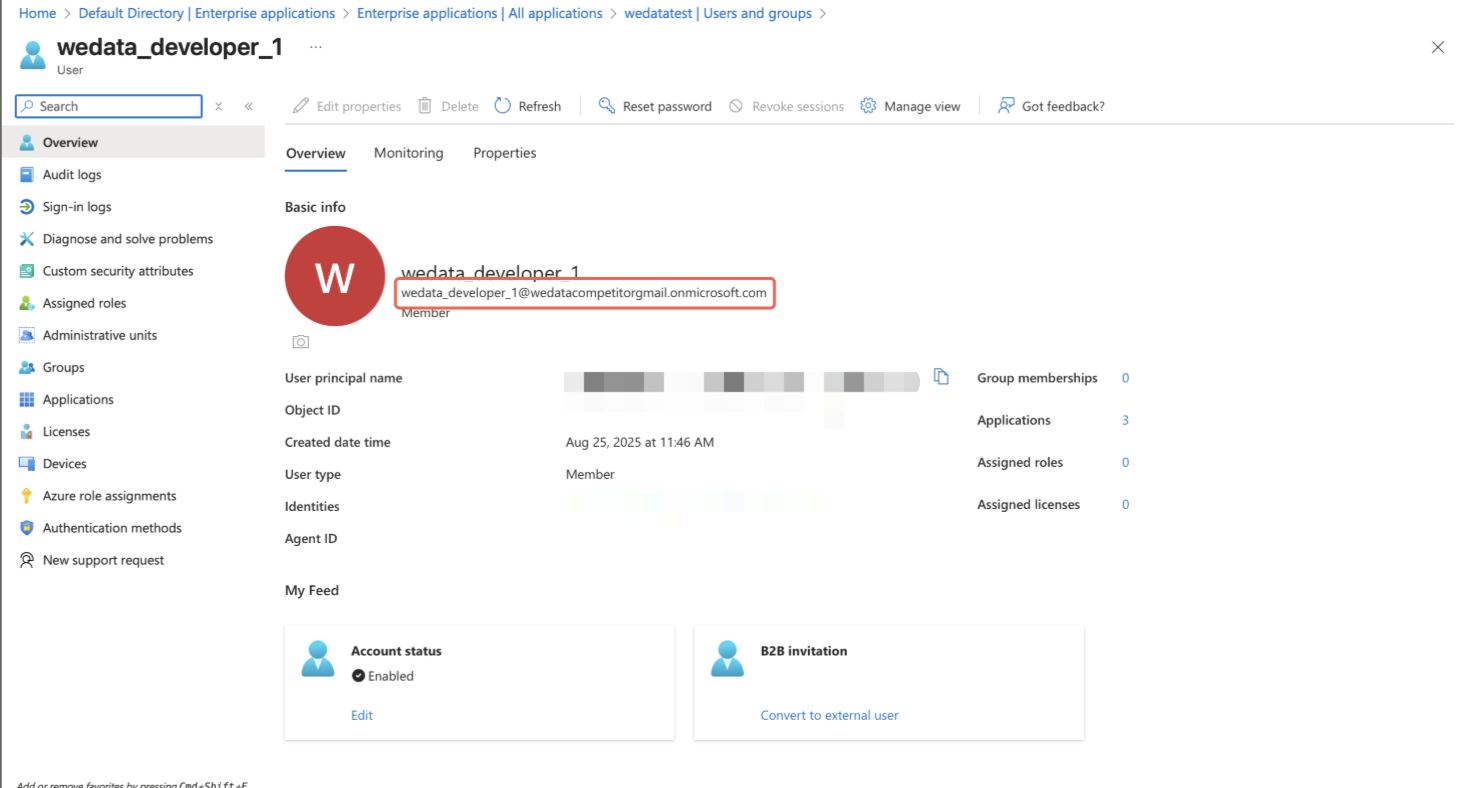Select the Overview tab
The width and height of the screenshot is (1460, 788).
tap(316, 153)
